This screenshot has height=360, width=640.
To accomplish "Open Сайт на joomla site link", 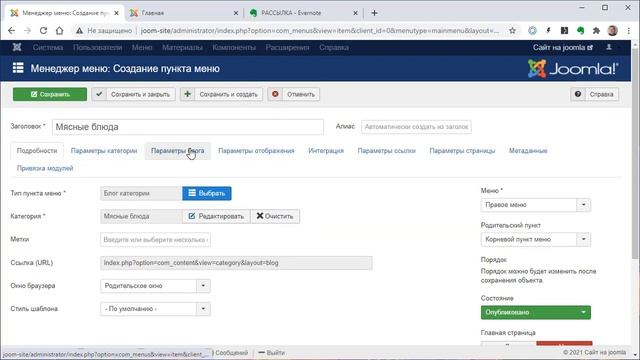I will click(x=562, y=47).
